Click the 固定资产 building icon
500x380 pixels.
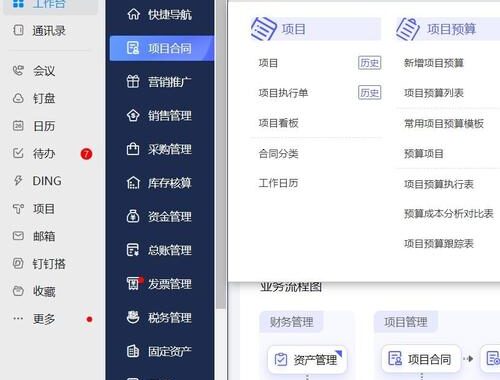[x=133, y=351]
